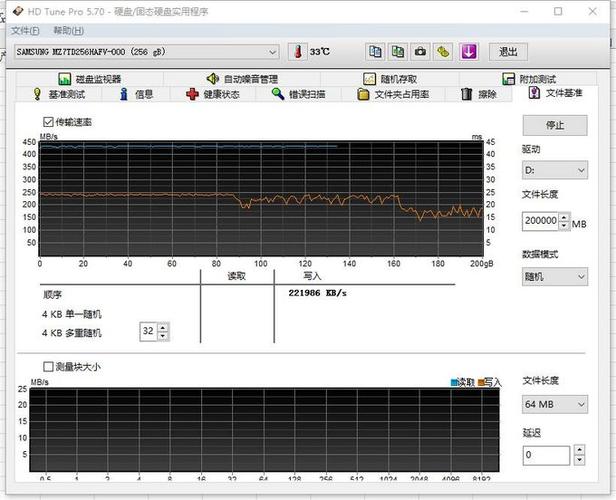The image size is (616, 500).
Task: Open the 64 MB file length dropdown
Action: pyautogui.click(x=555, y=404)
